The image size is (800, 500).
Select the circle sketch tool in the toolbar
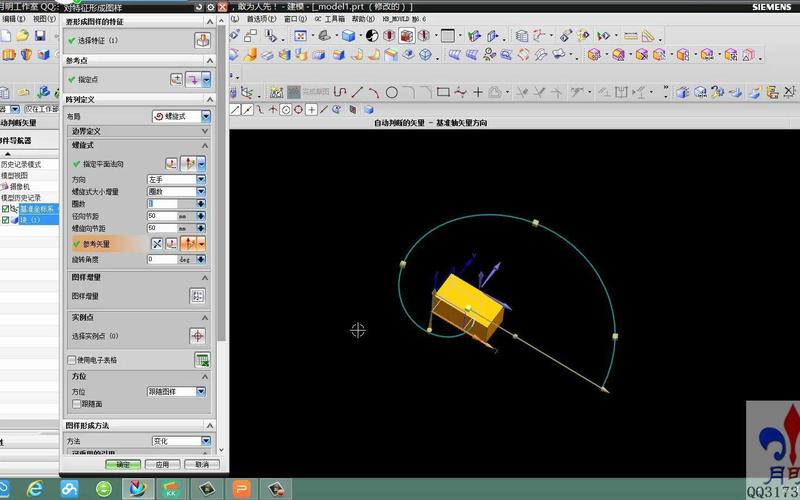click(x=392, y=92)
